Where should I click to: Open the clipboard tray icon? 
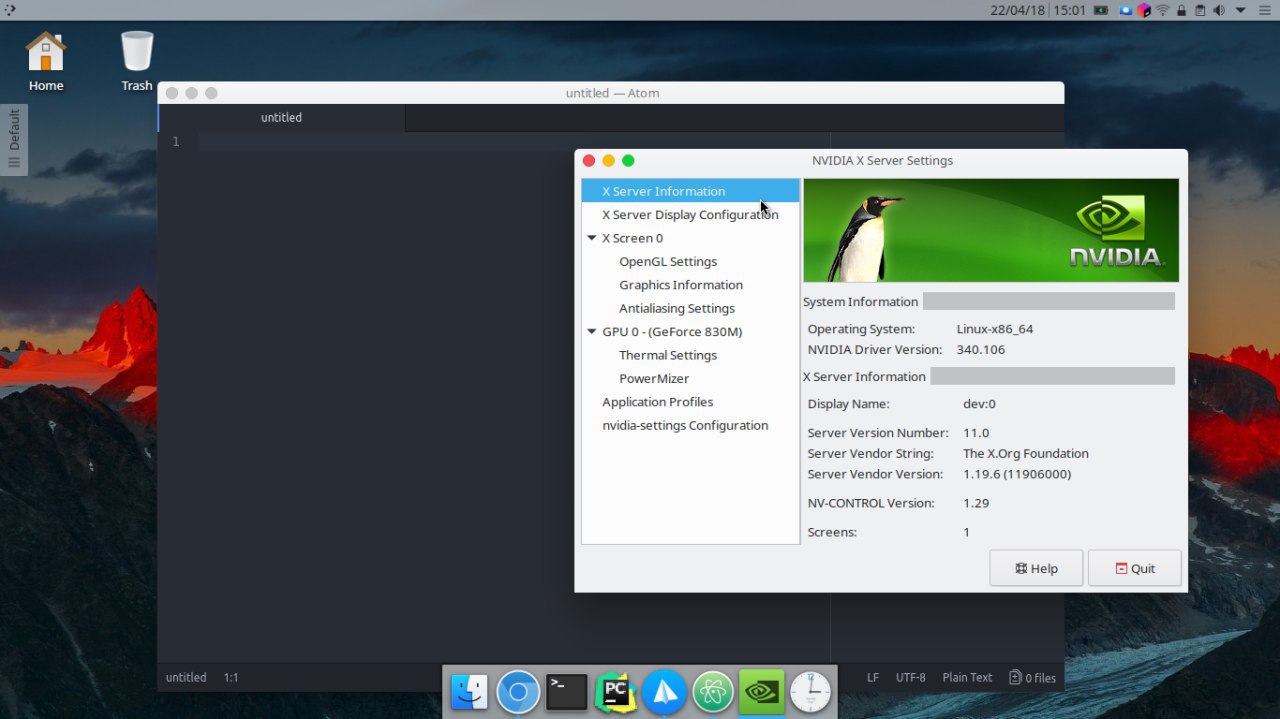[1200, 10]
